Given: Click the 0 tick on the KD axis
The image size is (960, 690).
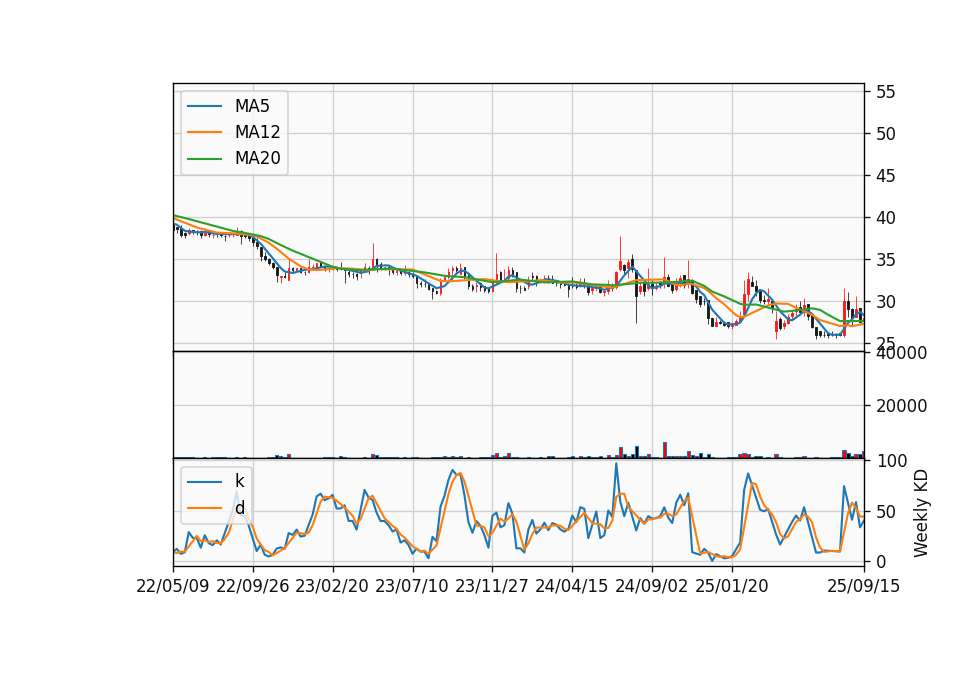Looking at the screenshot, I should (x=881, y=561).
